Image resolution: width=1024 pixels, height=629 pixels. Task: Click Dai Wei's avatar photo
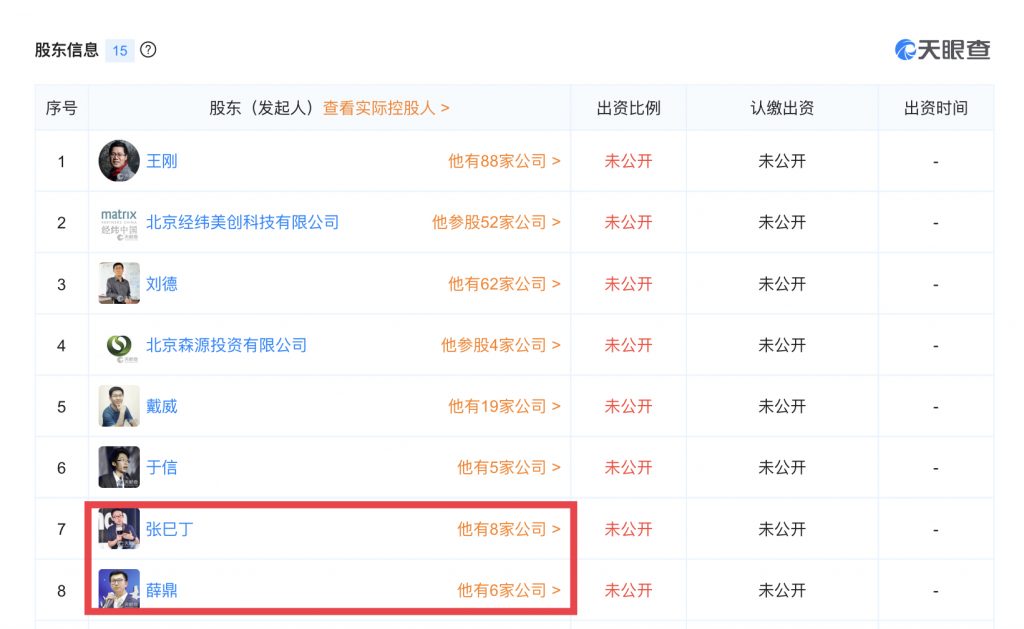point(119,406)
